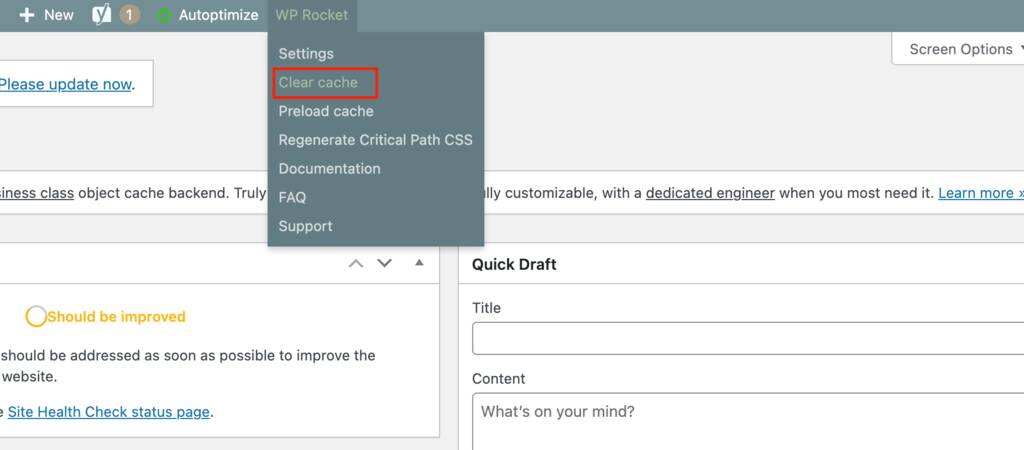This screenshot has width=1024, height=450.
Task: Choose Clear cache from the WP Rocket menu
Action: [318, 82]
